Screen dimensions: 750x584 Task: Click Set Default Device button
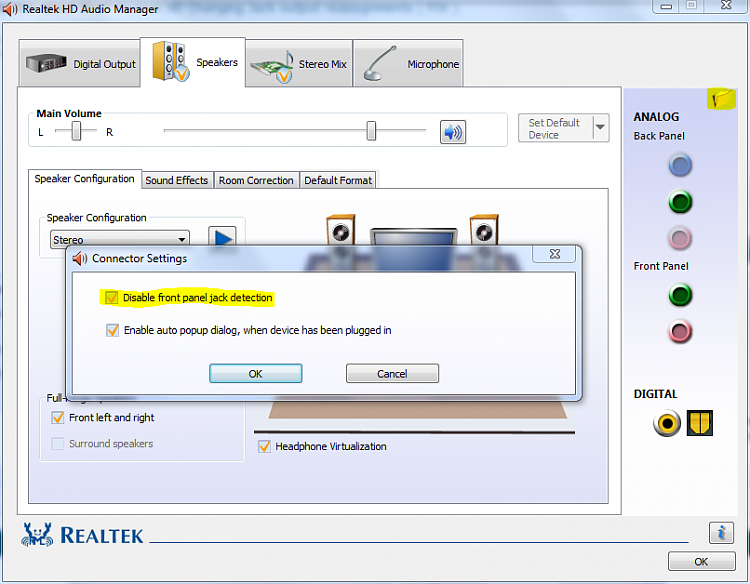click(x=555, y=128)
